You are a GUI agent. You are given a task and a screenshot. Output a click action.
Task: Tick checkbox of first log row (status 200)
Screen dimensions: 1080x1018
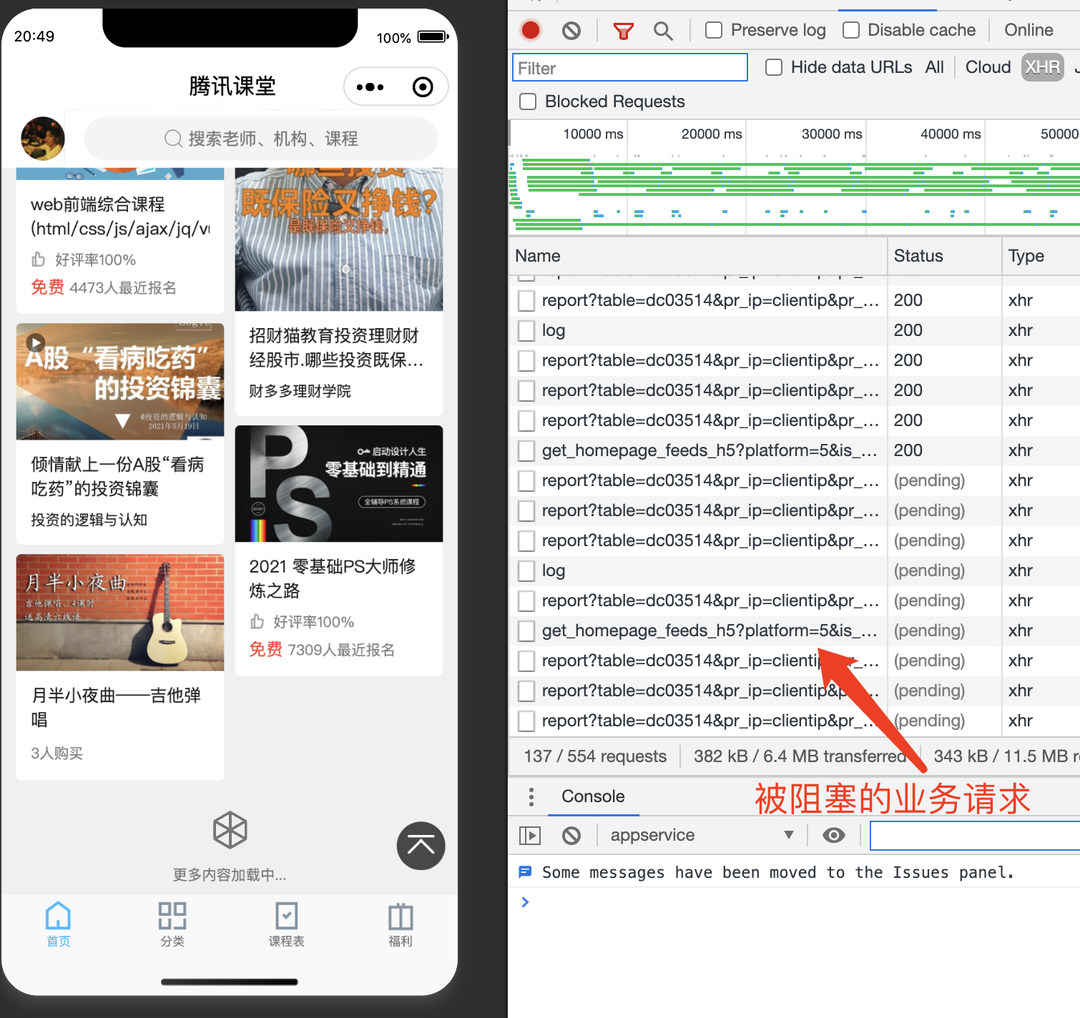pos(526,331)
